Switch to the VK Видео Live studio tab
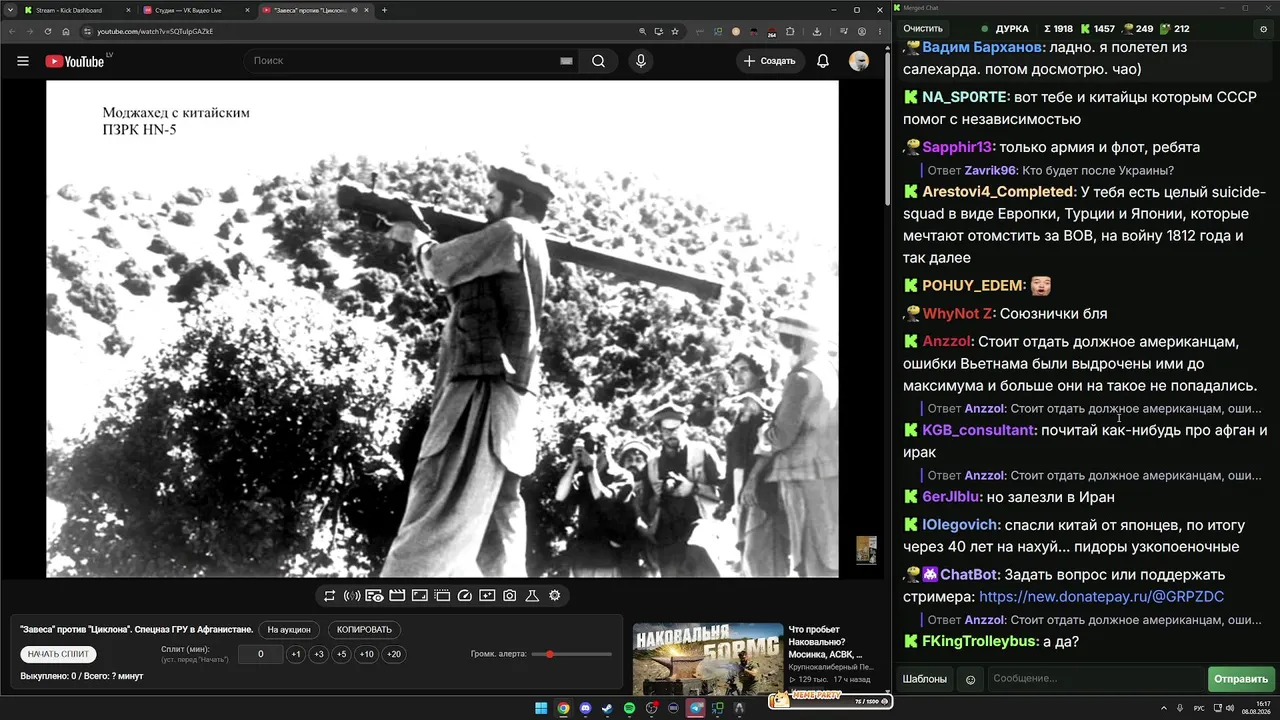Image resolution: width=1280 pixels, height=720 pixels. [196, 10]
